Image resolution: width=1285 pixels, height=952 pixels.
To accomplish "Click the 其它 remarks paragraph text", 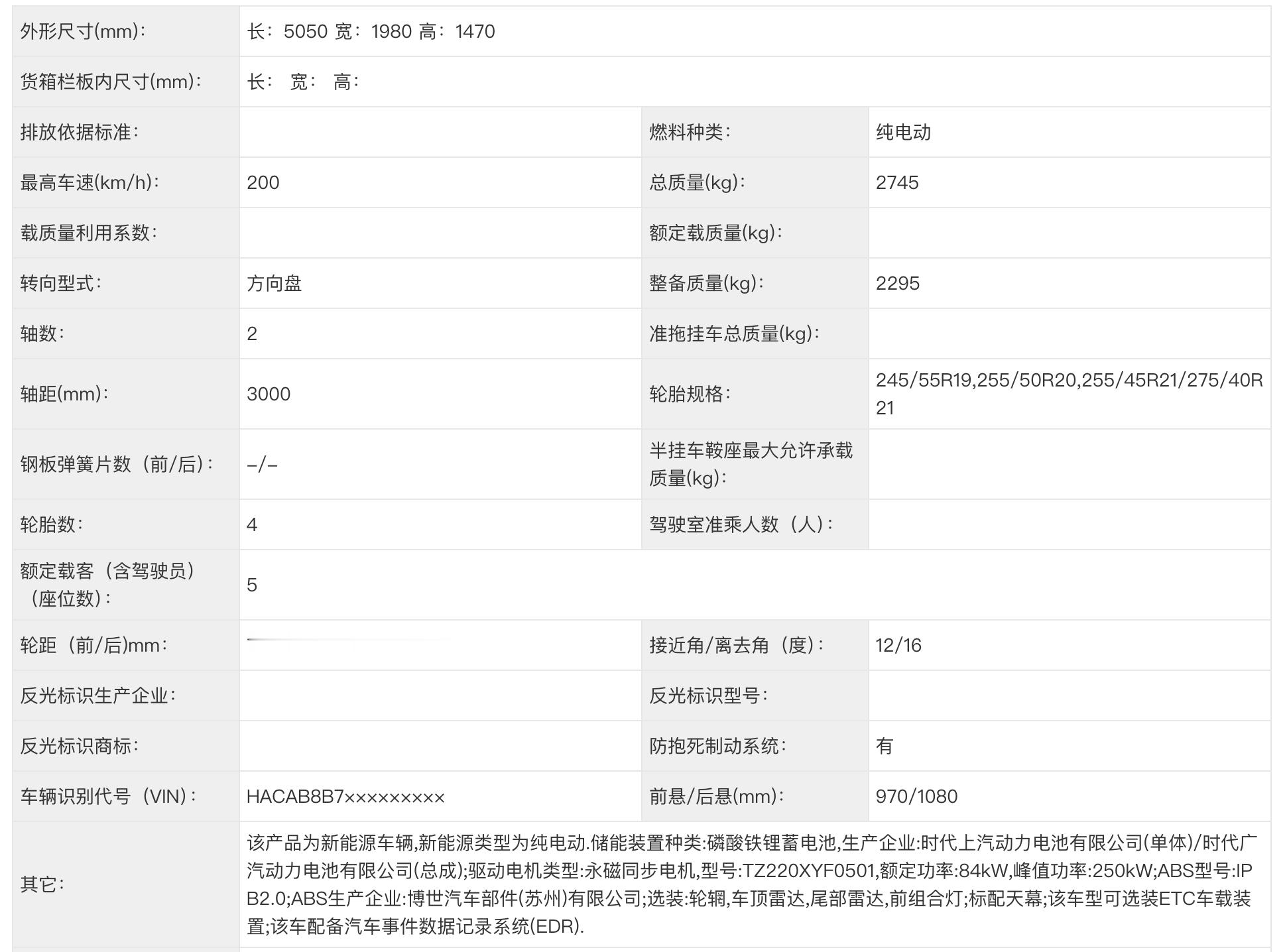I will click(x=749, y=884).
